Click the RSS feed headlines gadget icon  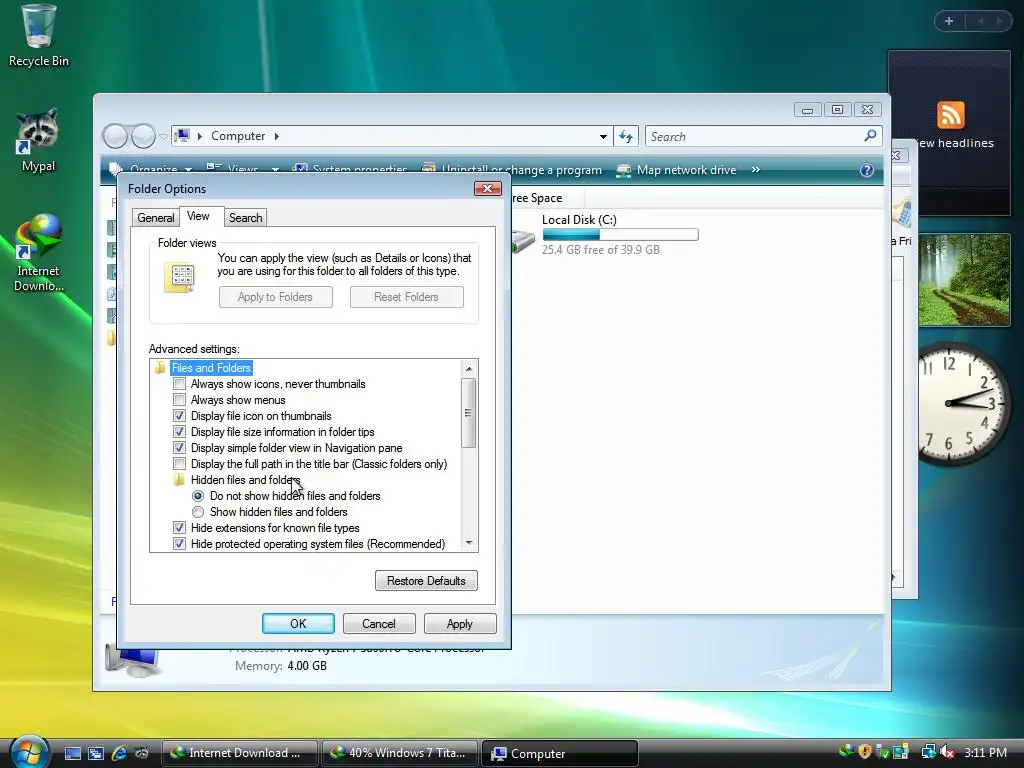pyautogui.click(x=950, y=116)
